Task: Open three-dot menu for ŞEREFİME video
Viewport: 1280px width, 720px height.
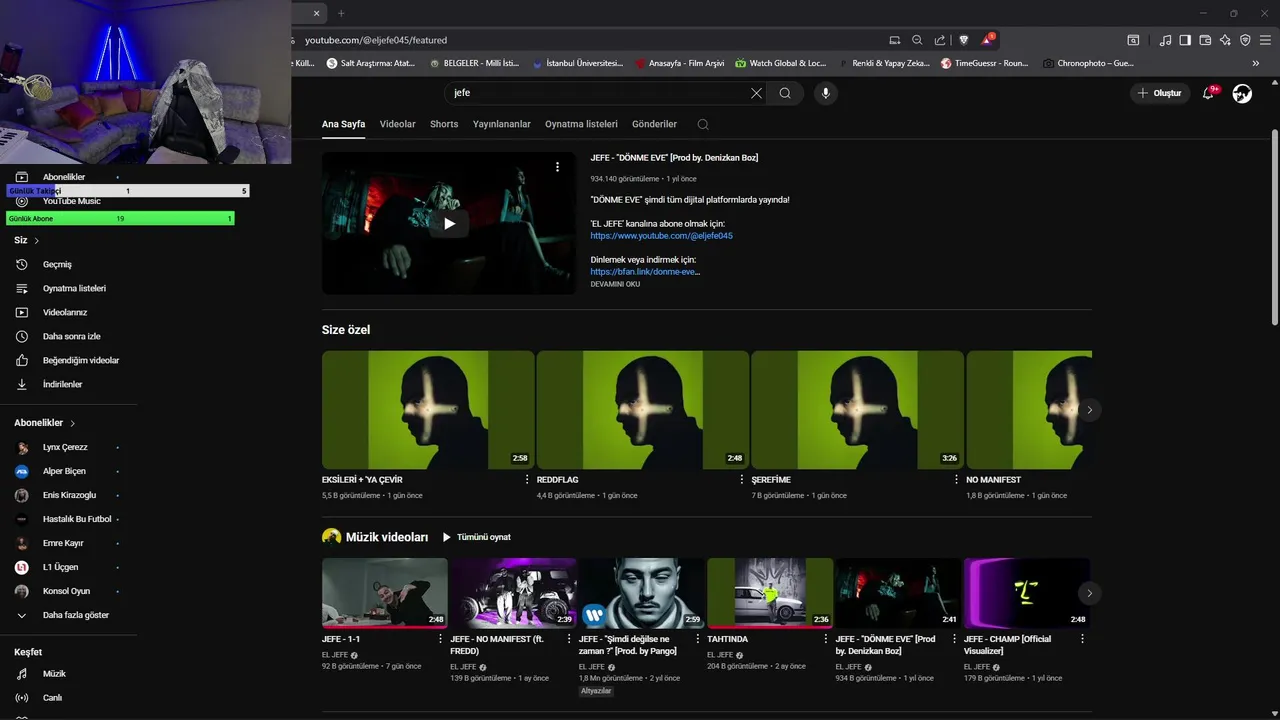Action: [956, 480]
